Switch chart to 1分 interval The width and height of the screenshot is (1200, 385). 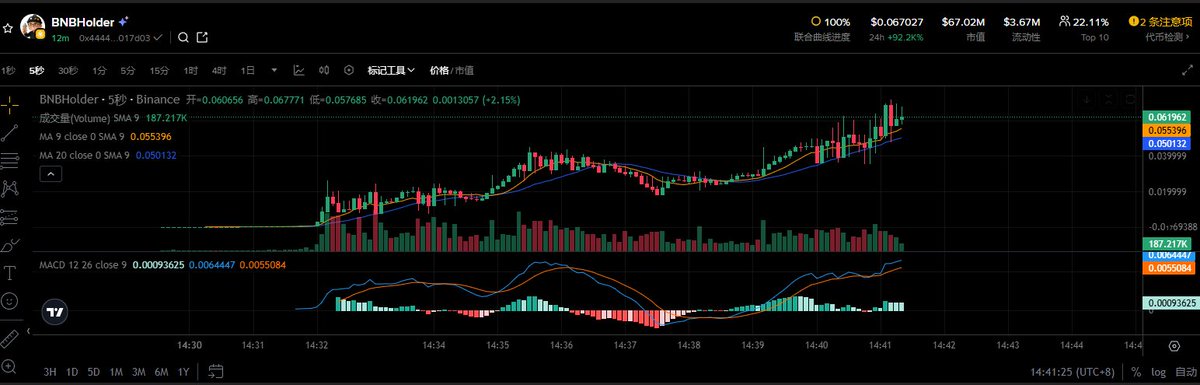pyautogui.click(x=99, y=71)
